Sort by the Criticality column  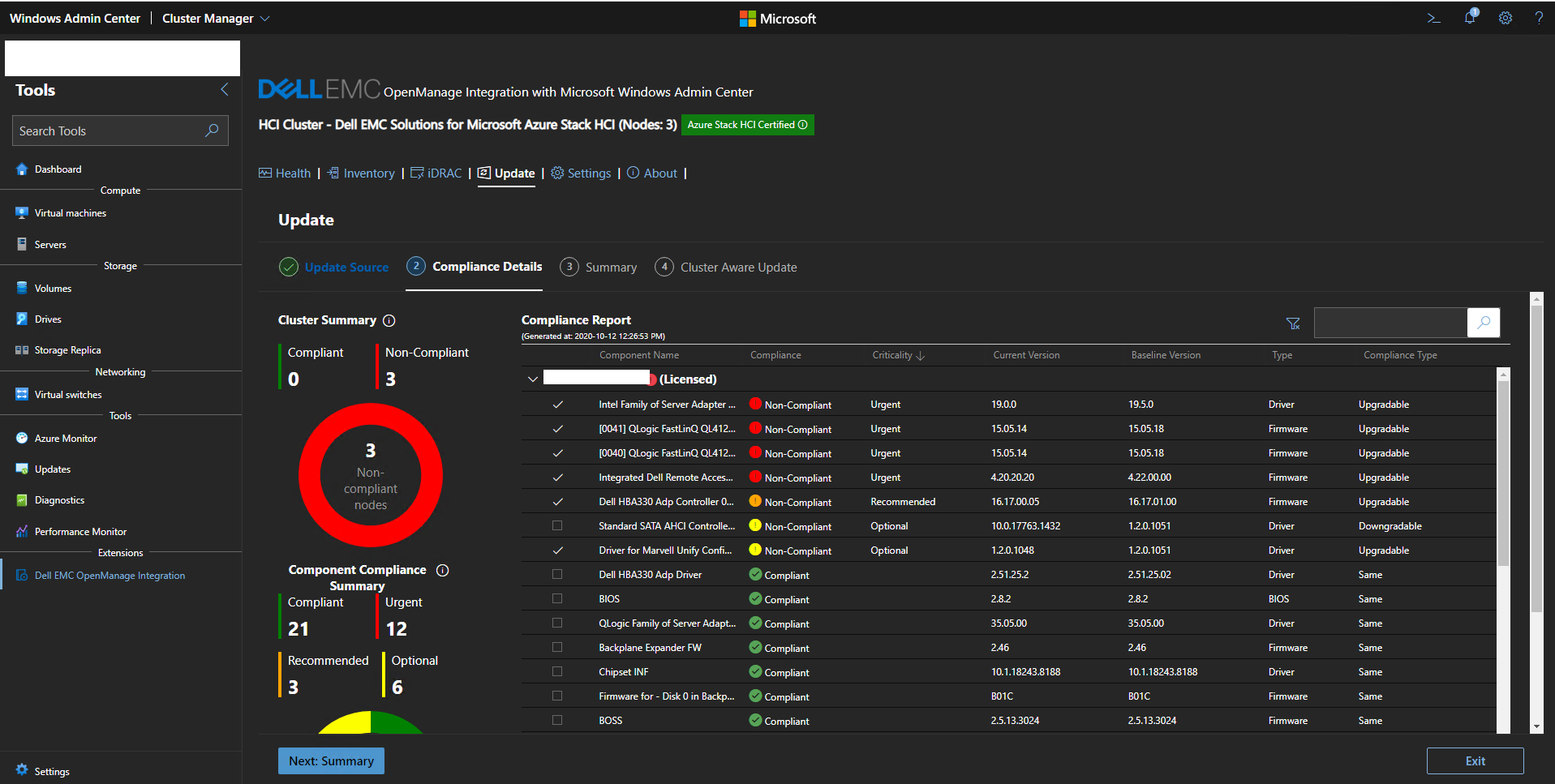point(898,355)
